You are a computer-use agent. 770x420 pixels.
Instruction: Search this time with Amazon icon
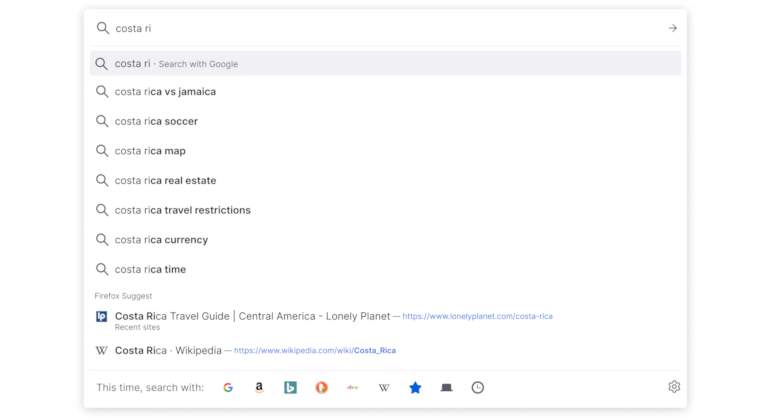[x=259, y=388]
